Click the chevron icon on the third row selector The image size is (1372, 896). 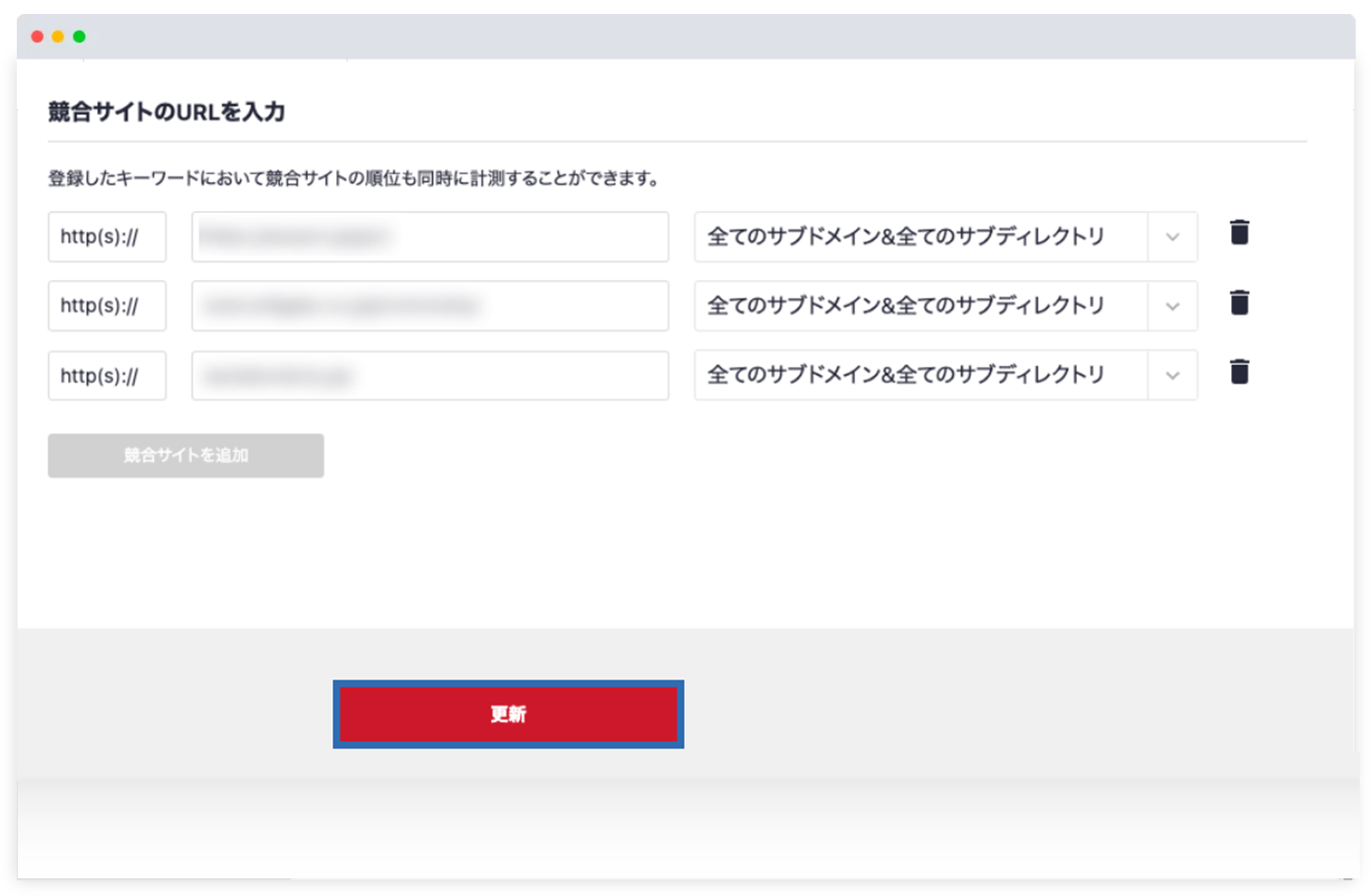(1172, 375)
